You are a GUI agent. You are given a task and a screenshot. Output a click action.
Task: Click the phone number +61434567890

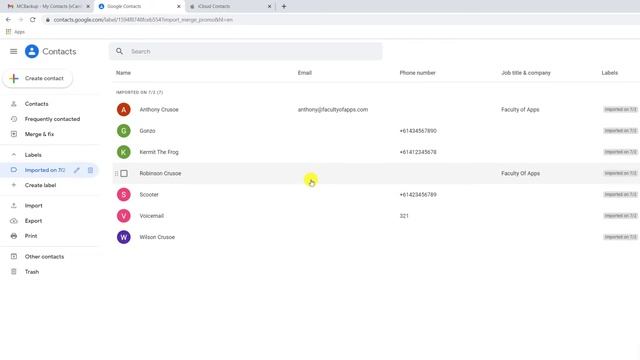coord(418,131)
